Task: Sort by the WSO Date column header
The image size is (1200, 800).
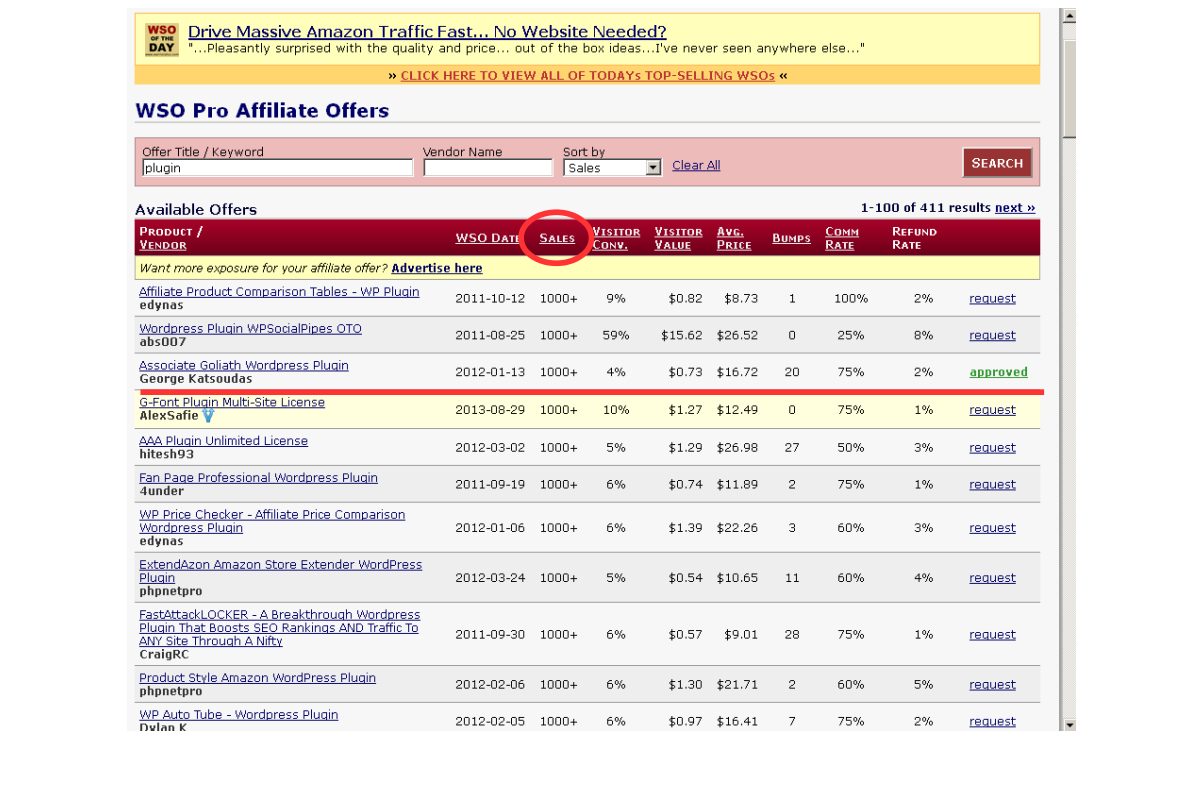Action: [x=487, y=238]
